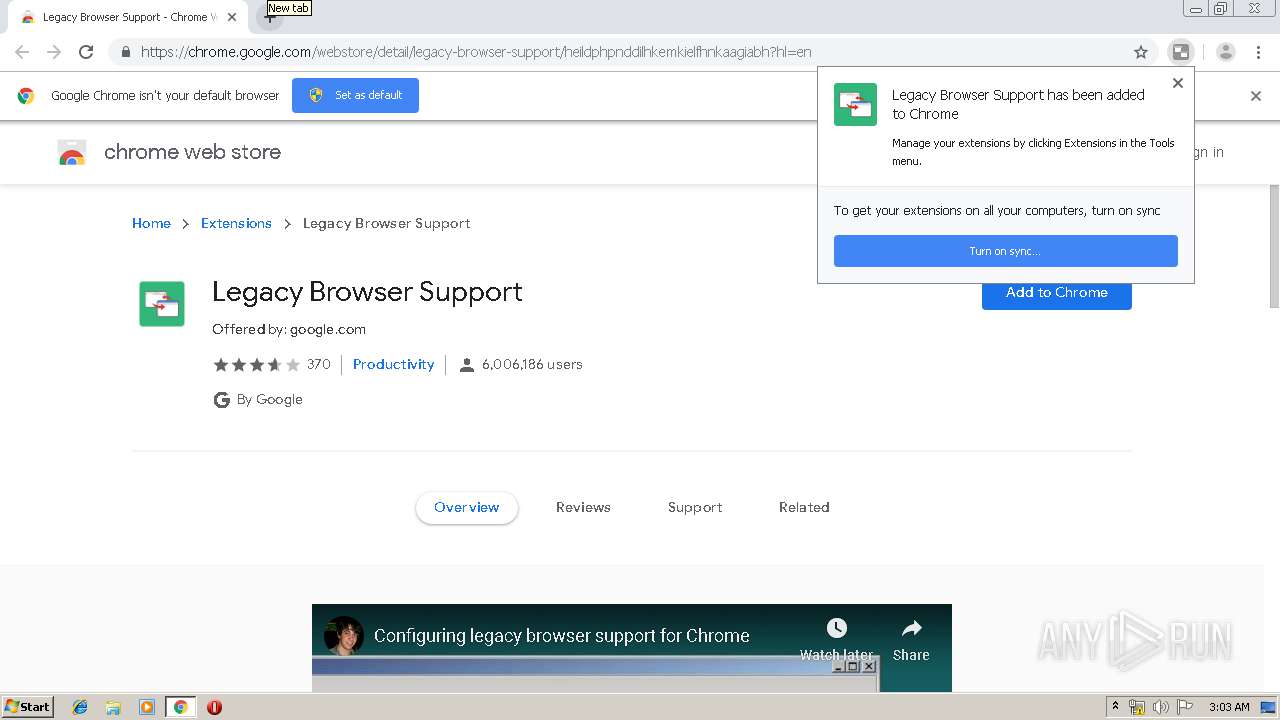
Task: Open video title 'Configuring legacy browser support for Chrome'
Action: (x=562, y=635)
